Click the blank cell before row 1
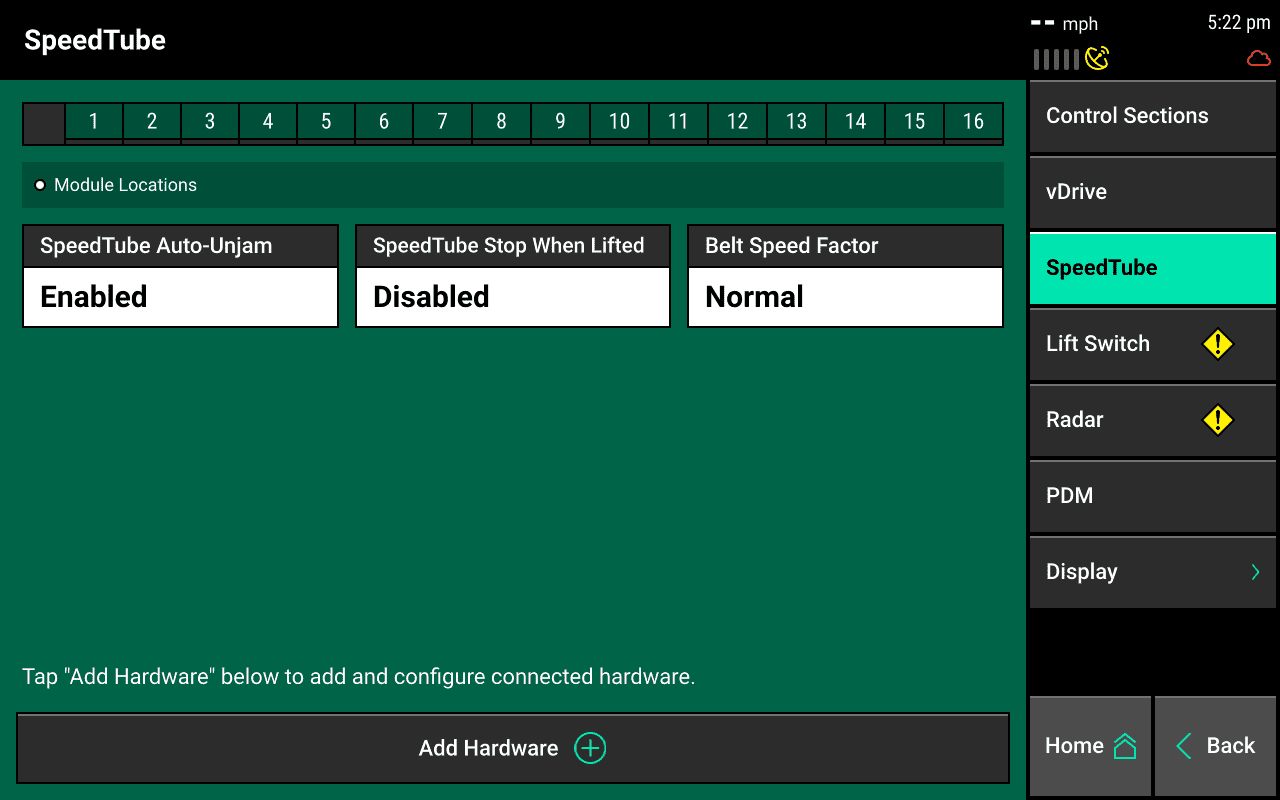 (x=44, y=123)
